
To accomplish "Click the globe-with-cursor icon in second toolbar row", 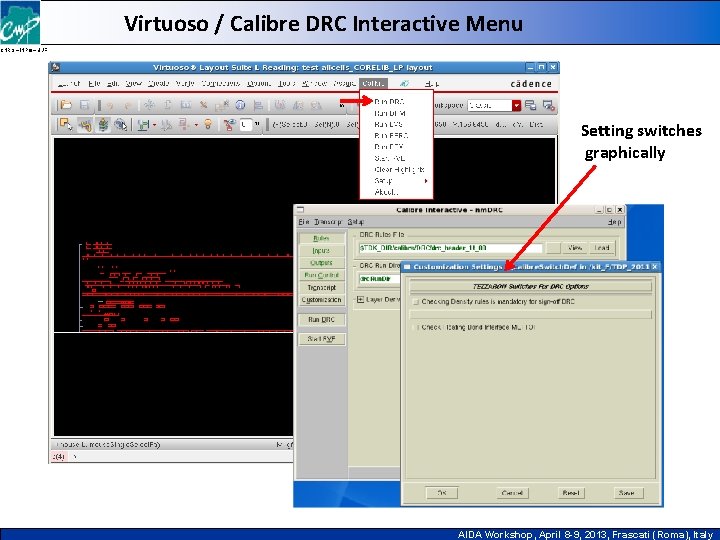I will pos(120,124).
